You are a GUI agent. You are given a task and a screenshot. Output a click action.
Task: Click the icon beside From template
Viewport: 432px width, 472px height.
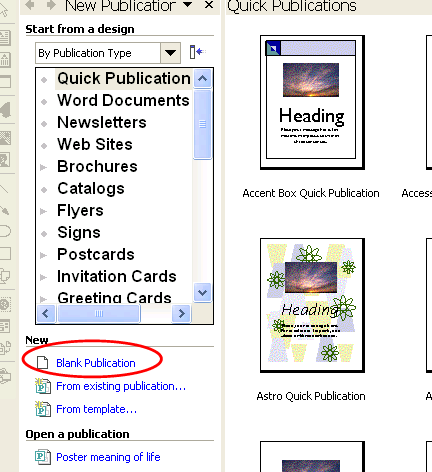pyautogui.click(x=43, y=409)
